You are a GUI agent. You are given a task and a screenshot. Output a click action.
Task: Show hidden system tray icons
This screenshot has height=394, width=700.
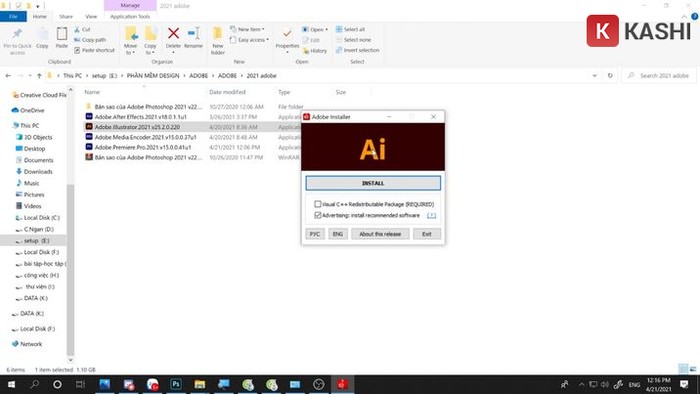point(581,384)
